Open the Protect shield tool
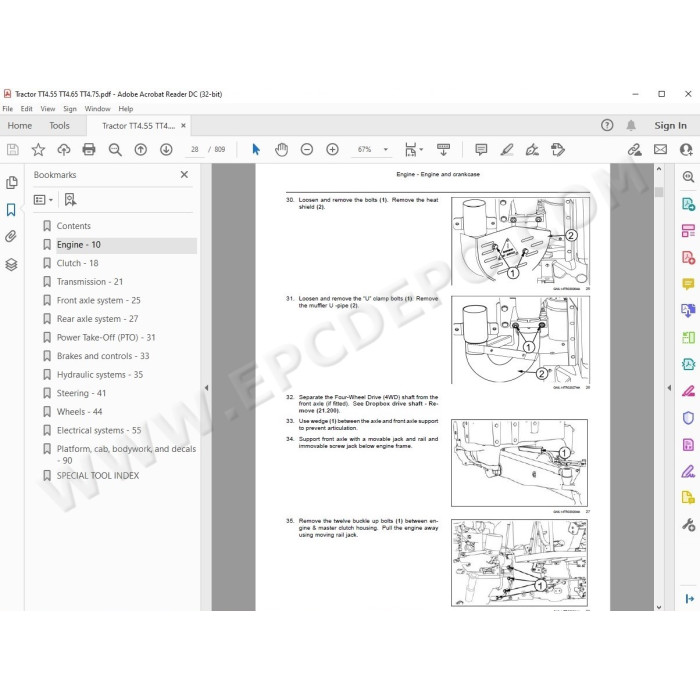700x700 pixels. [688, 417]
